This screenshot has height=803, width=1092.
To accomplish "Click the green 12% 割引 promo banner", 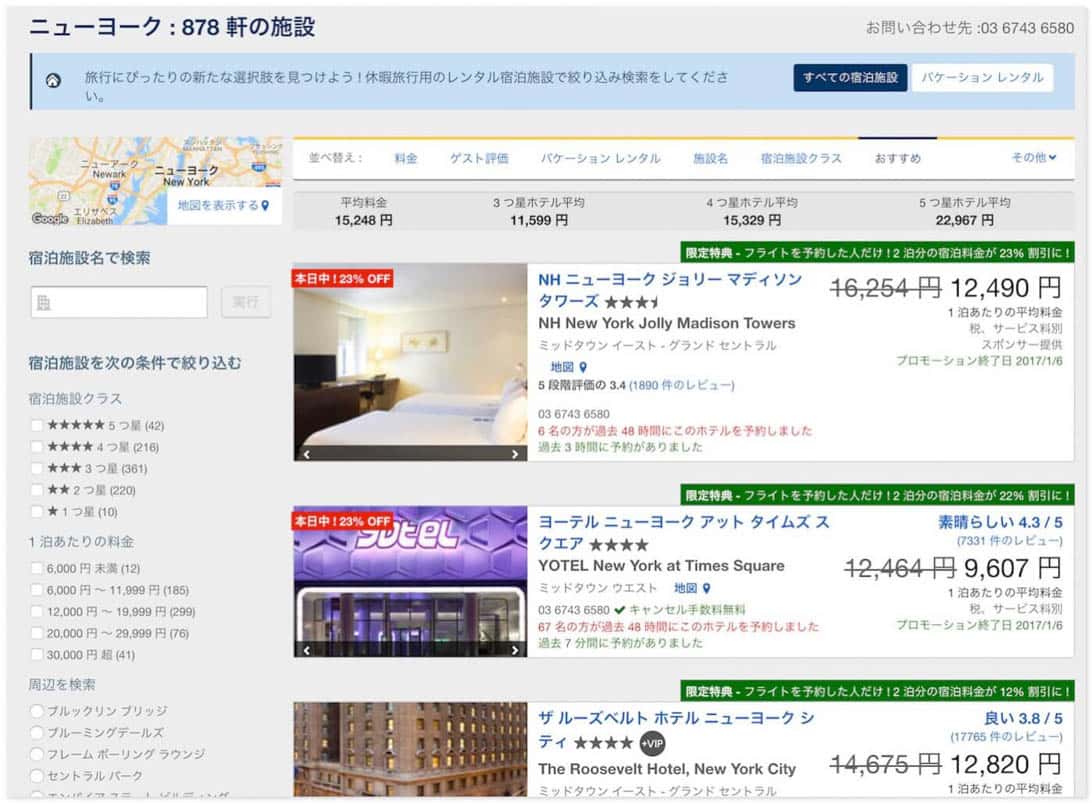I will coord(877,691).
